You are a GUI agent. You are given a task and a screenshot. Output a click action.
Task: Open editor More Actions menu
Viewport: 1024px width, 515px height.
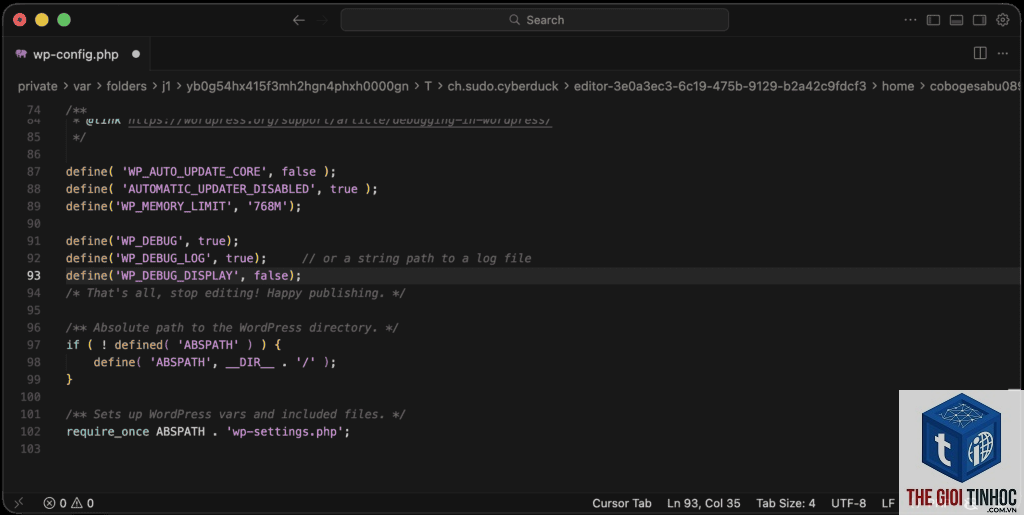pyautogui.click(x=1002, y=54)
